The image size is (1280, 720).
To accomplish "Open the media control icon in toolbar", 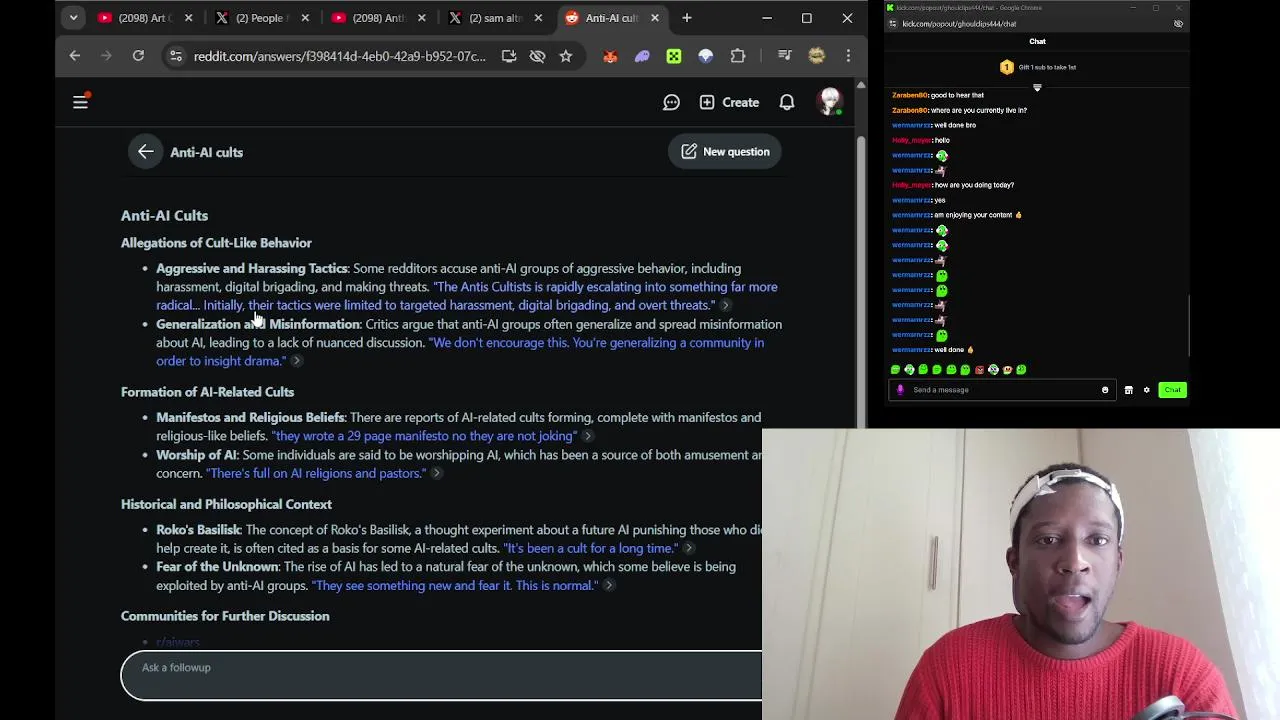I will [785, 56].
